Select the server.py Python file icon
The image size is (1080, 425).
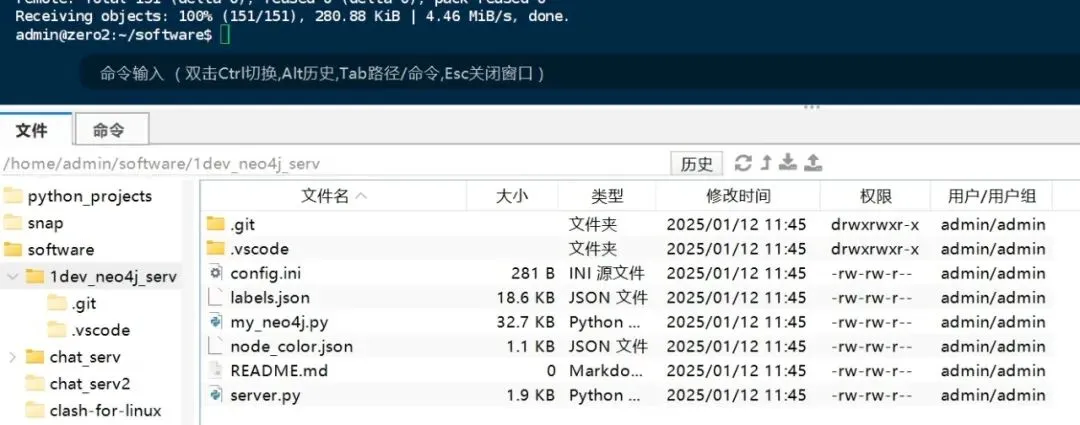[x=215, y=395]
